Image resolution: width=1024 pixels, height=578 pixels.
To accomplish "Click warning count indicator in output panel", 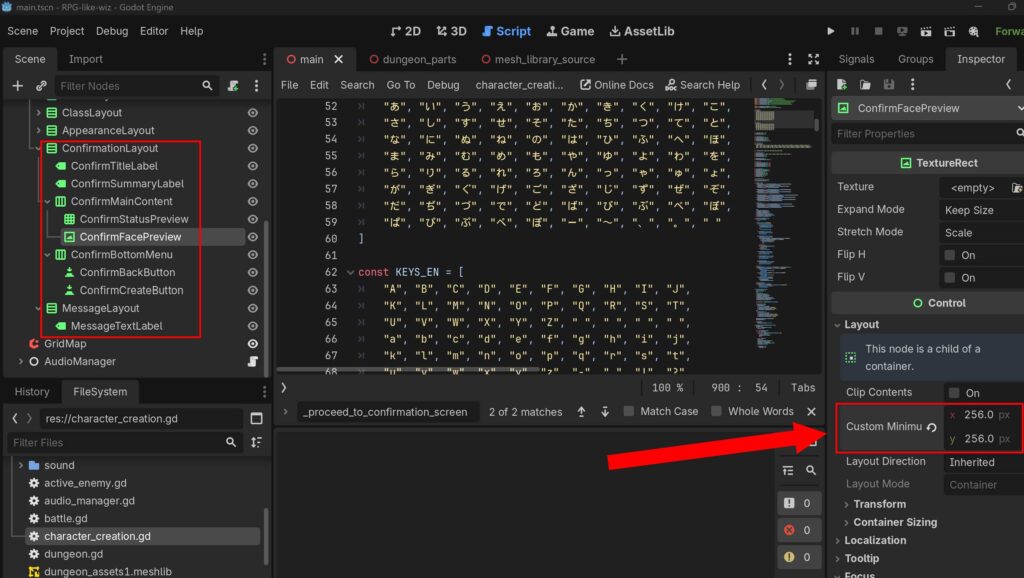I will 798,557.
